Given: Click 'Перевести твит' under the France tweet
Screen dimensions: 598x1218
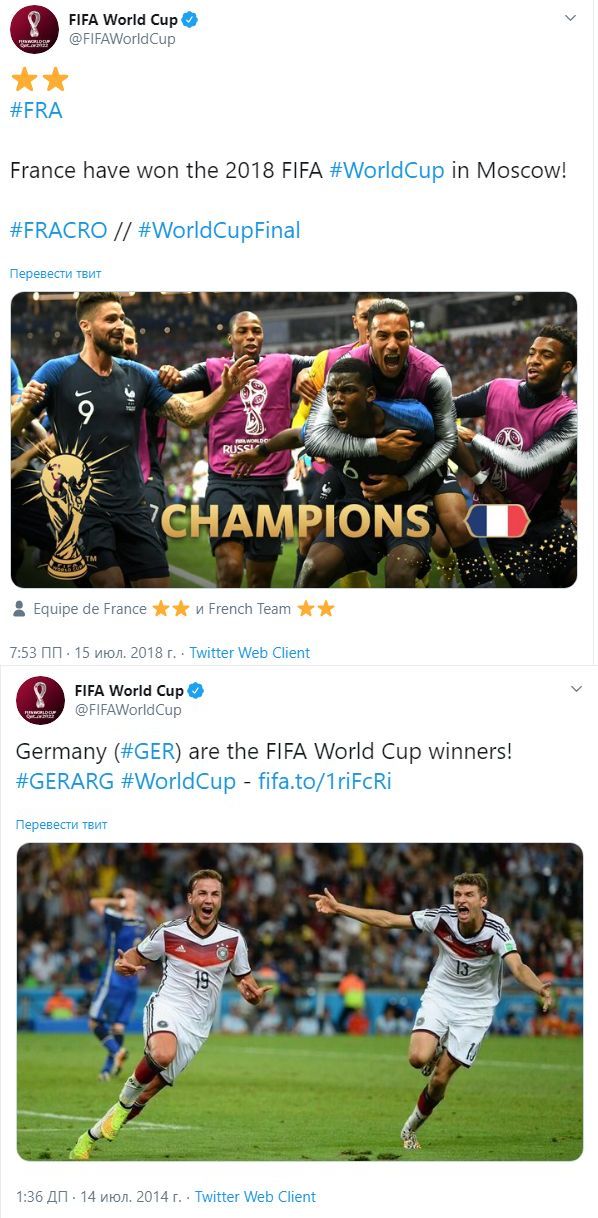Looking at the screenshot, I should 55,273.
